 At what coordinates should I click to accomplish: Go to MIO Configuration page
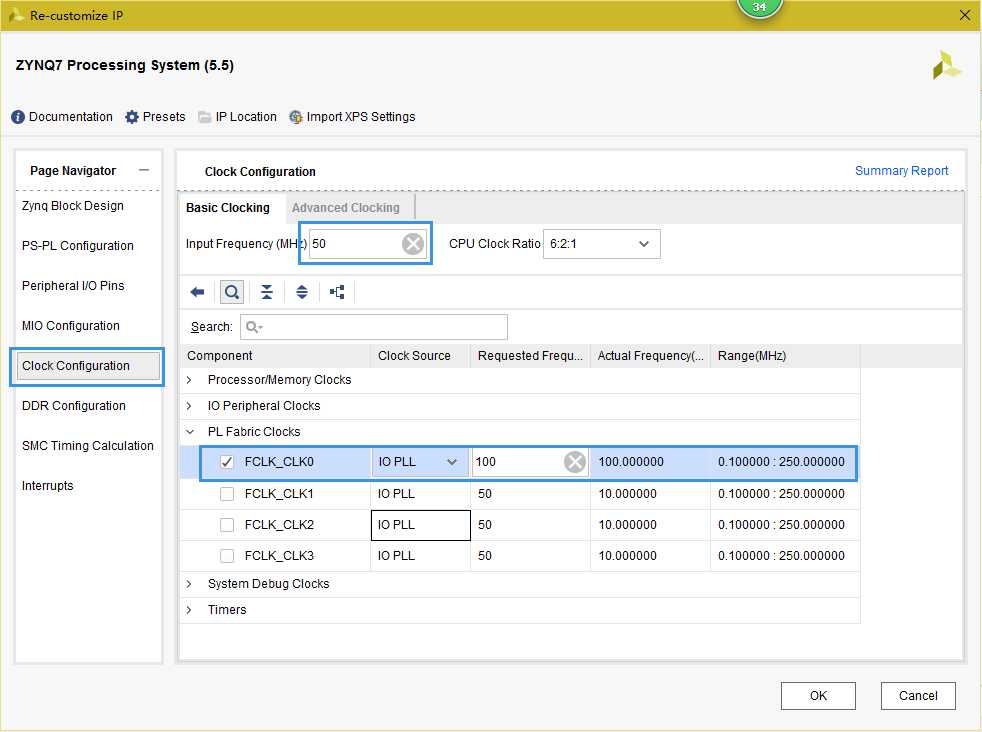click(x=70, y=326)
